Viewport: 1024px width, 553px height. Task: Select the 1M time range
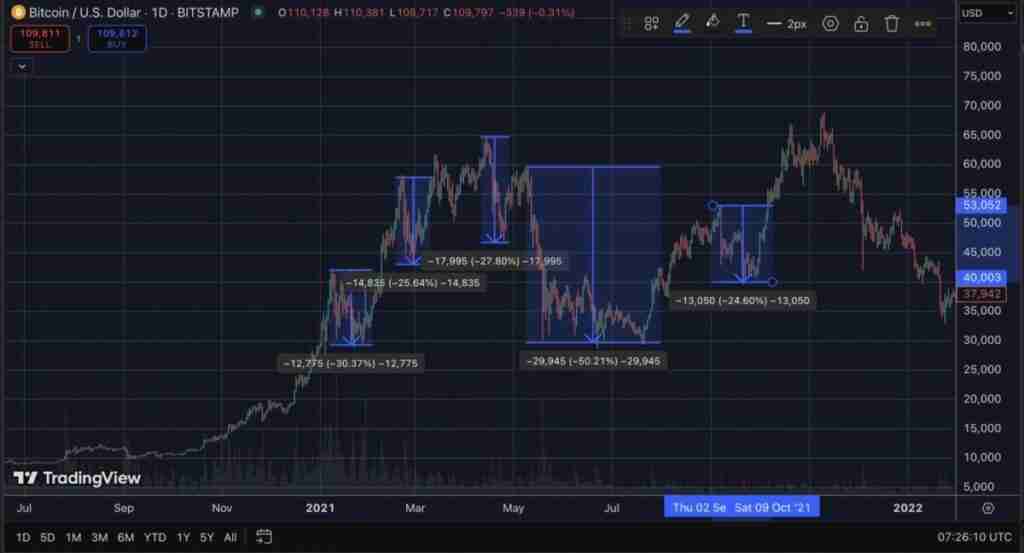click(73, 537)
